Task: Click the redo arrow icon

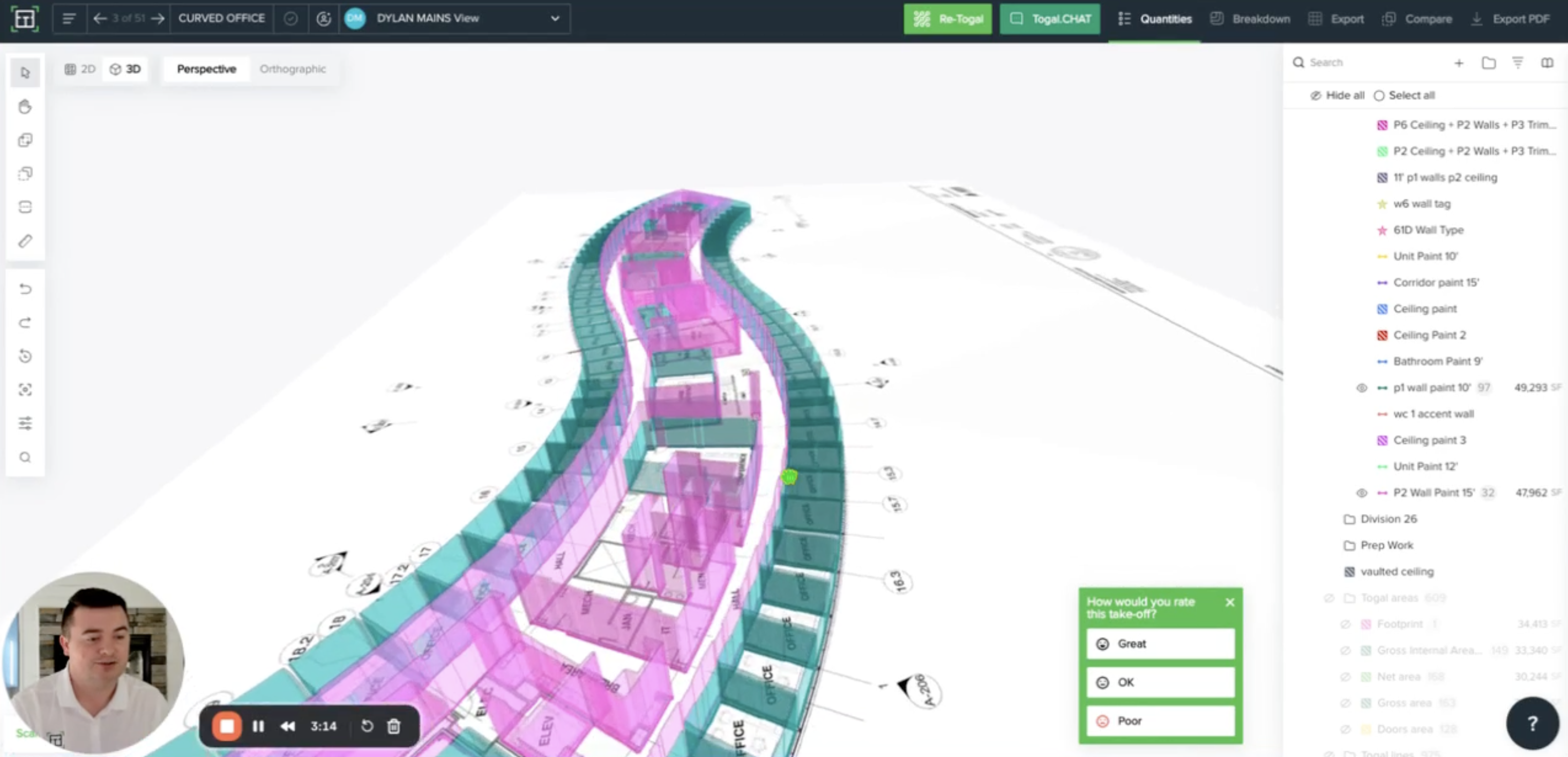Action: (x=25, y=322)
